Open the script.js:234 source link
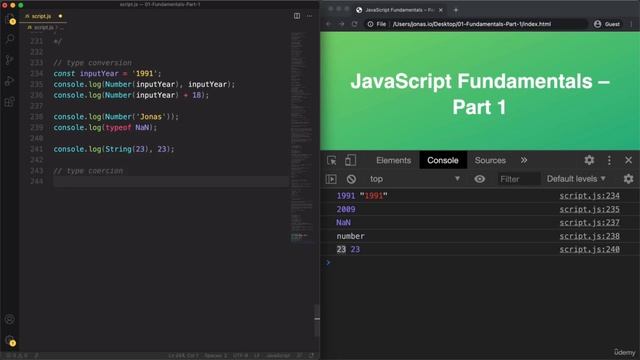This screenshot has width=640, height=360. [589, 196]
